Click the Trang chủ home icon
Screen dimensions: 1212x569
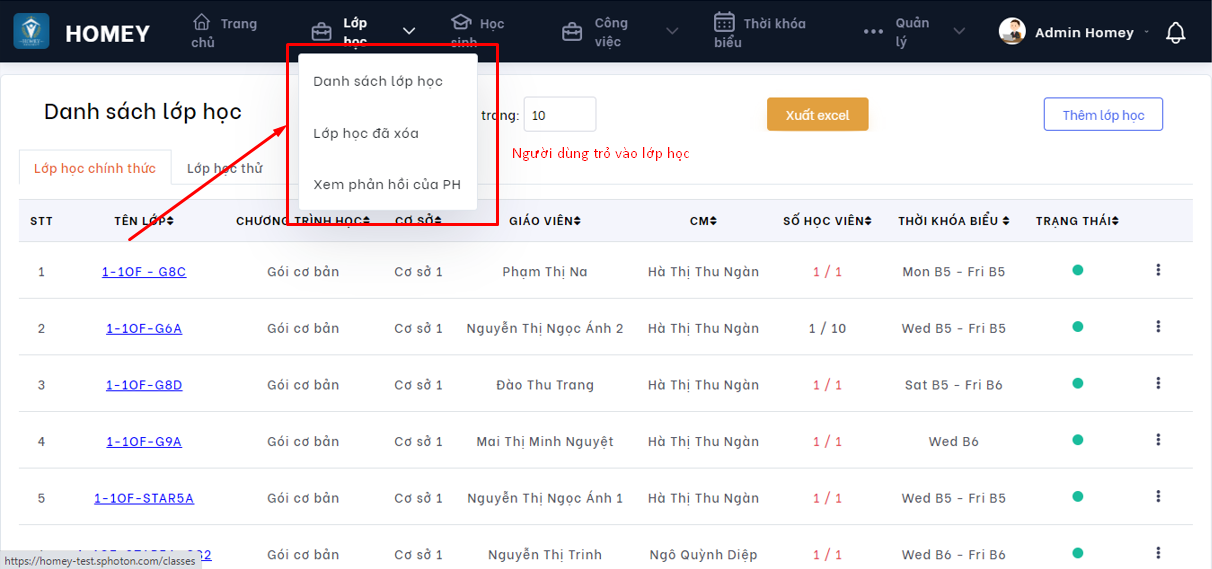[202, 22]
